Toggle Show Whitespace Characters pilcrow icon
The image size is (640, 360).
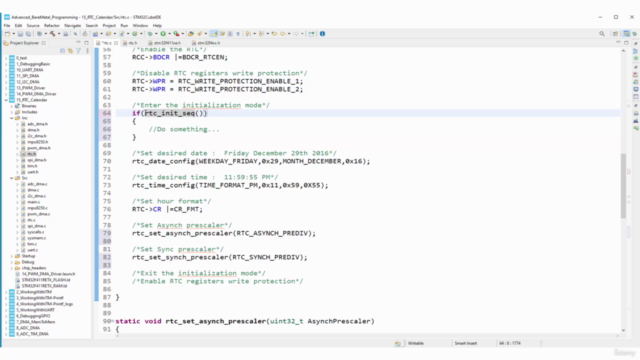tap(238, 34)
